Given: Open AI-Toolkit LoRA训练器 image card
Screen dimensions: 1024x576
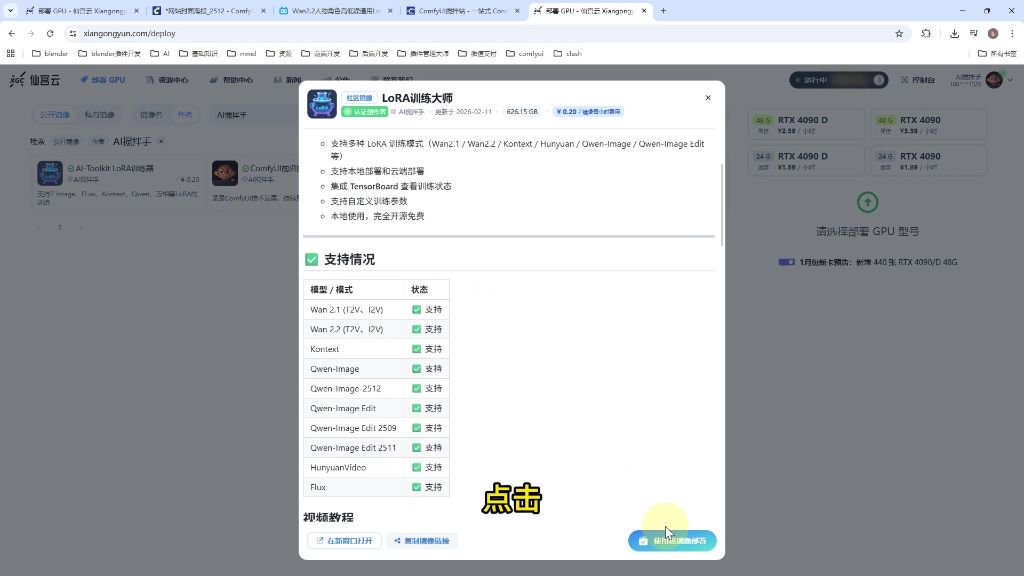Looking at the screenshot, I should coord(118,184).
